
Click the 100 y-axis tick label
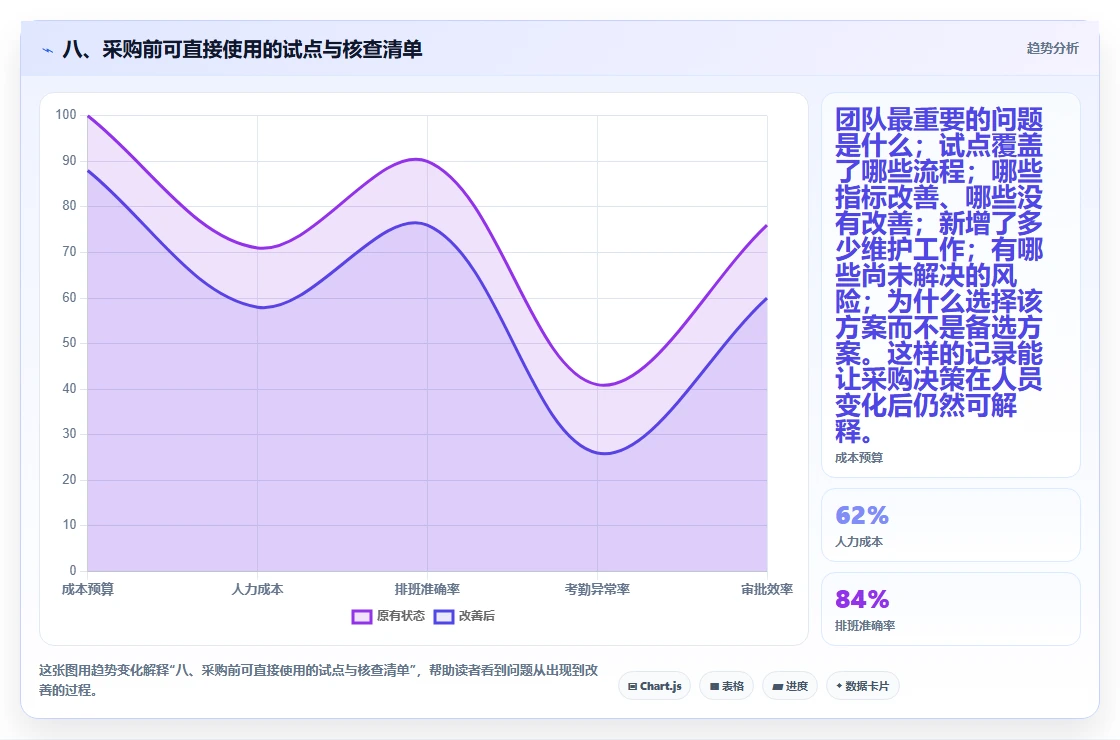[x=66, y=114]
